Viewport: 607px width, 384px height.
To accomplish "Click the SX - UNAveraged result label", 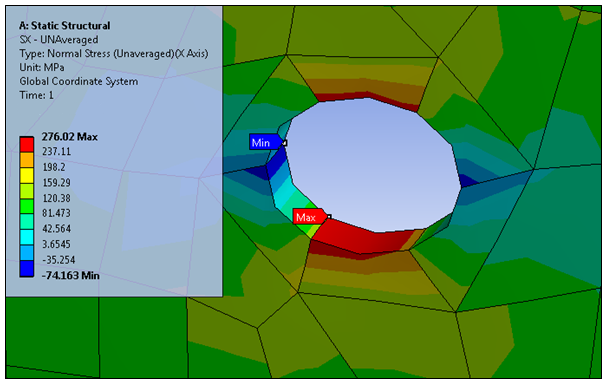I will point(59,39).
